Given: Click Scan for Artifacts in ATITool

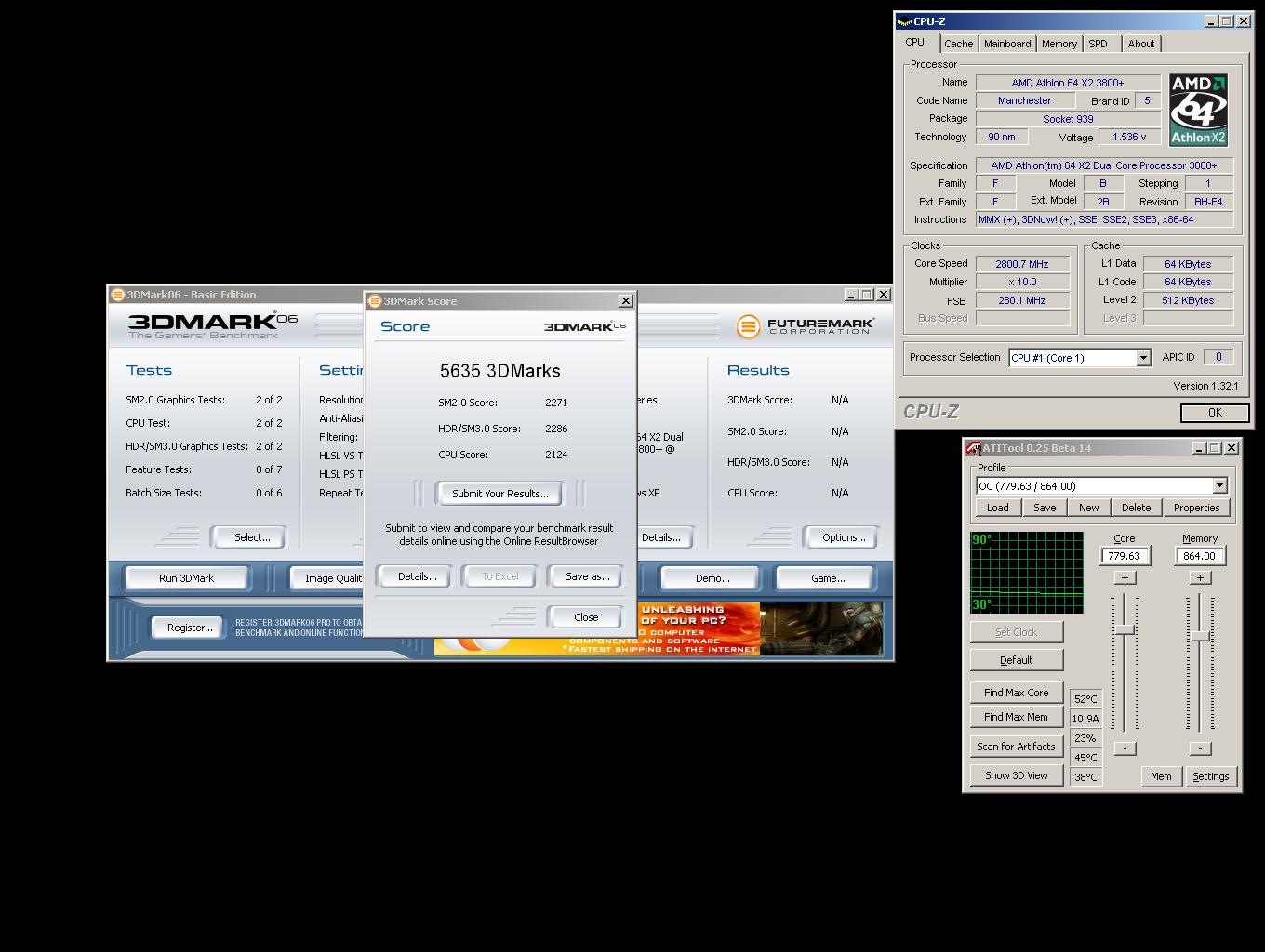Looking at the screenshot, I should tap(1017, 747).
